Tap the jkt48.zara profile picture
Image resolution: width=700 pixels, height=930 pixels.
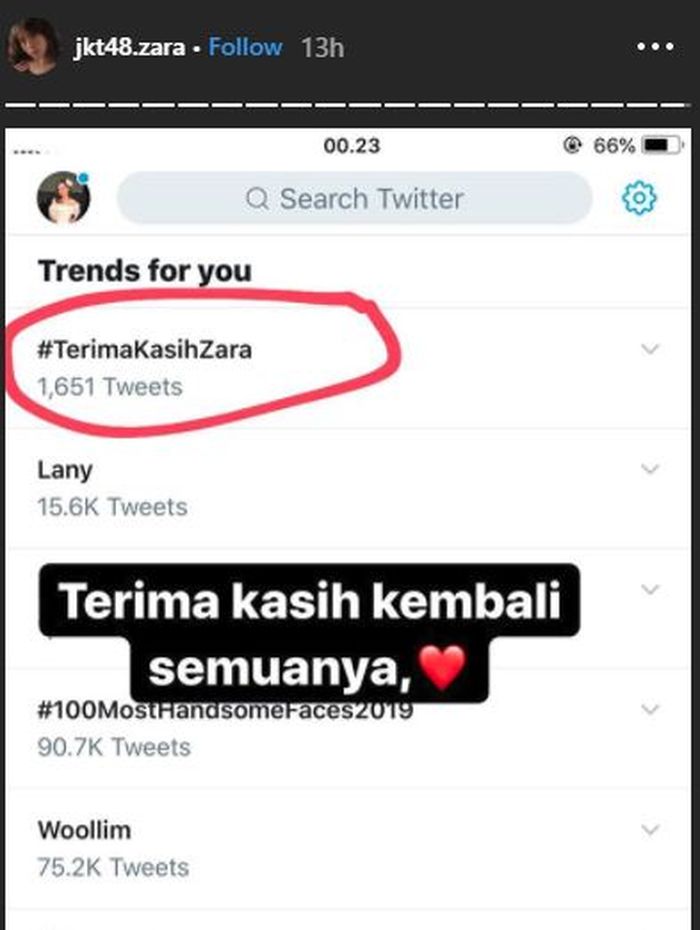point(33,46)
